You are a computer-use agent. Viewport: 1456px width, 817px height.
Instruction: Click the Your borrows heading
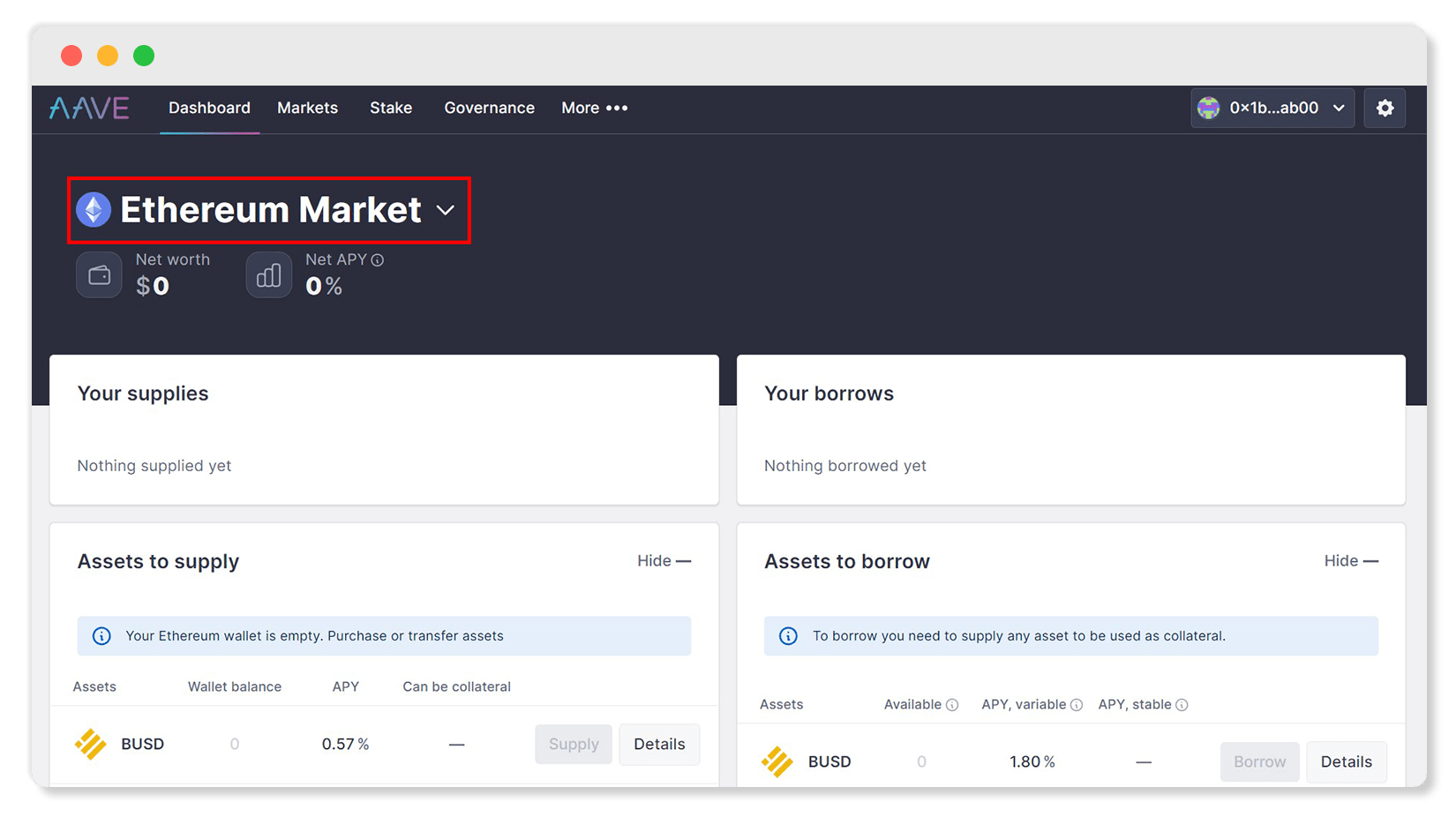(x=829, y=394)
